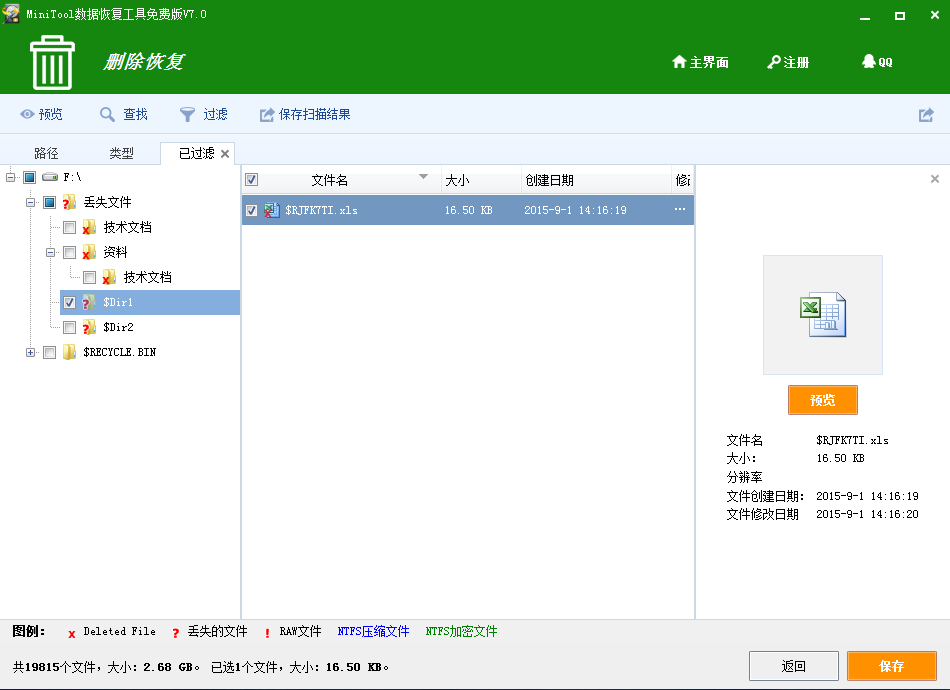Check the 技术文档 checkbox under 资料
950x690 pixels.
[x=90, y=277]
